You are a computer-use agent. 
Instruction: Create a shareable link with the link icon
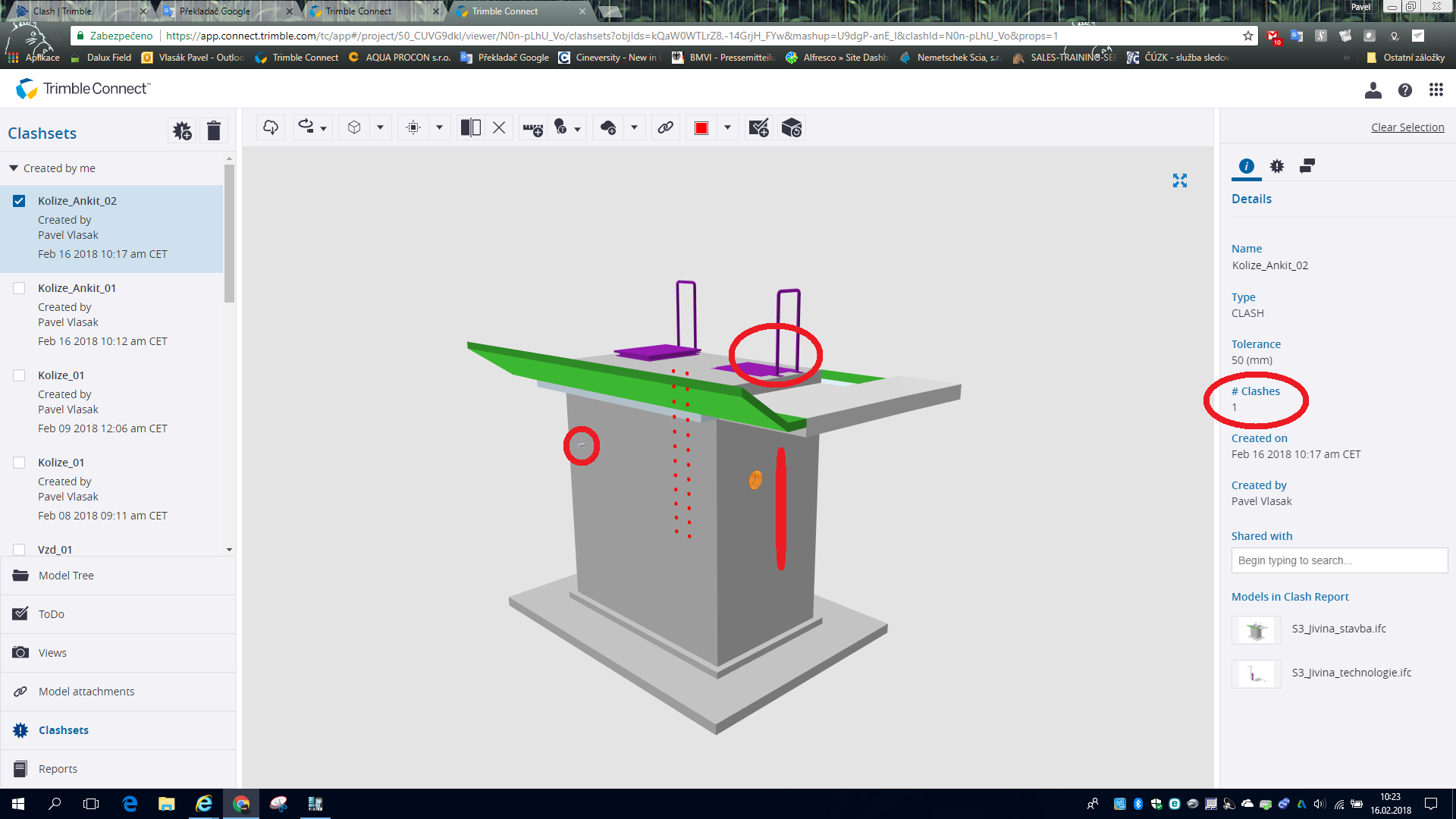(x=666, y=127)
